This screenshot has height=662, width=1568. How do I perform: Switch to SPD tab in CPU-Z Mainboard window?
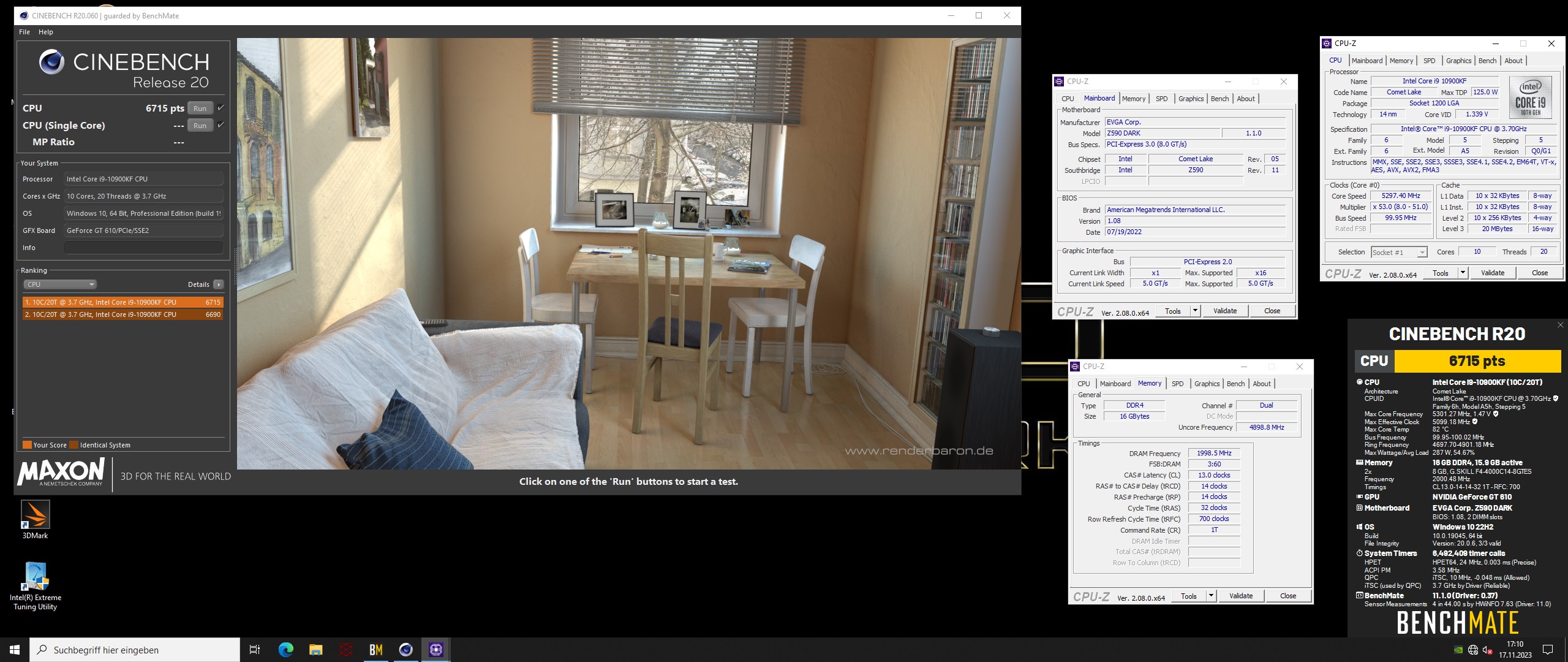1161,99
